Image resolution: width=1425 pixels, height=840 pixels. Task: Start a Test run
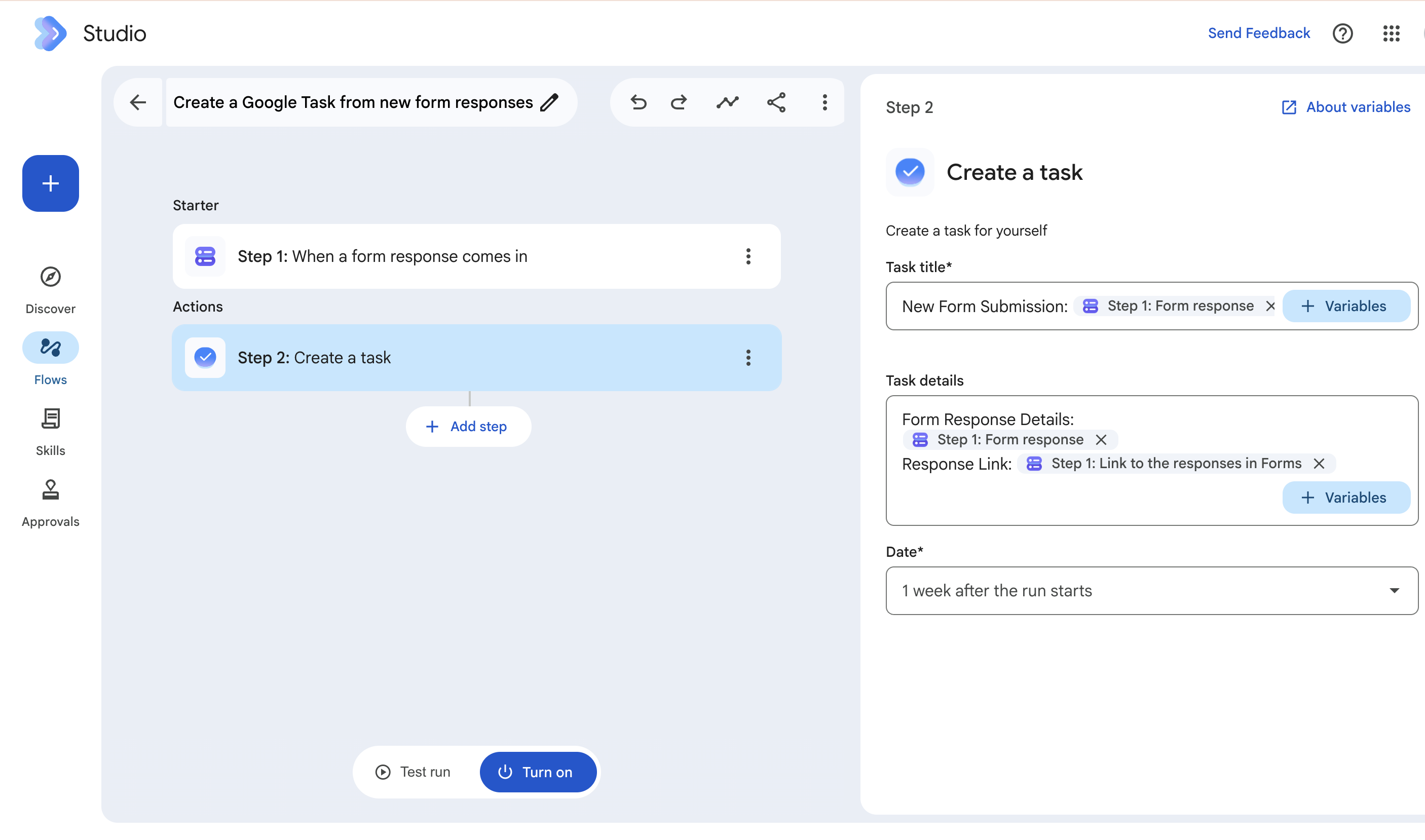click(x=414, y=772)
